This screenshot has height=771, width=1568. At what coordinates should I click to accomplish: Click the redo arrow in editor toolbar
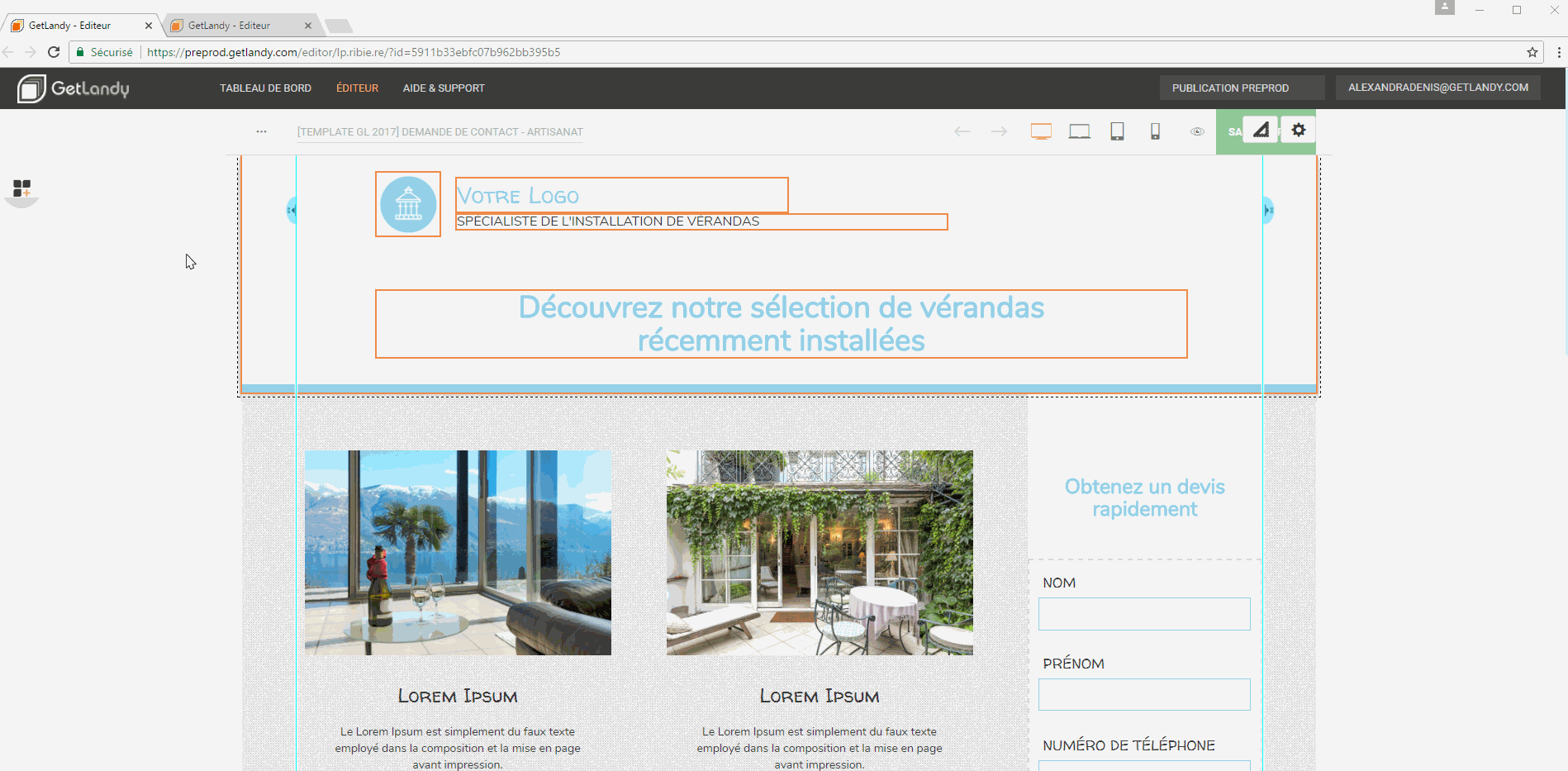[x=999, y=131]
